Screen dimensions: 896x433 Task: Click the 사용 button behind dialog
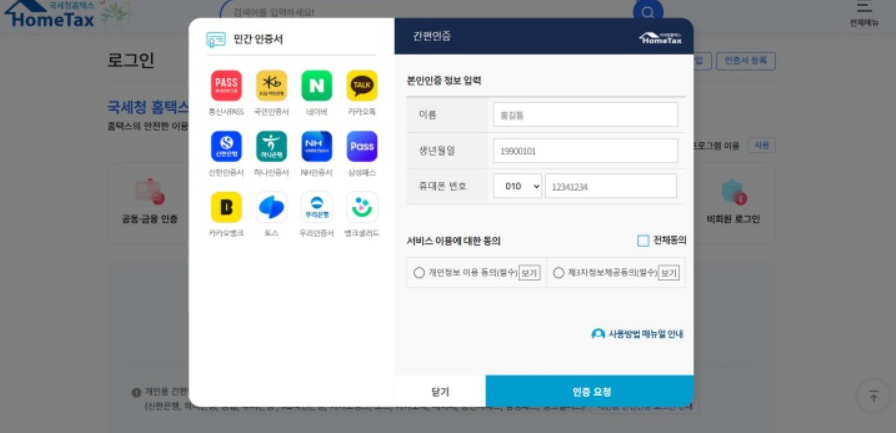coord(762,146)
